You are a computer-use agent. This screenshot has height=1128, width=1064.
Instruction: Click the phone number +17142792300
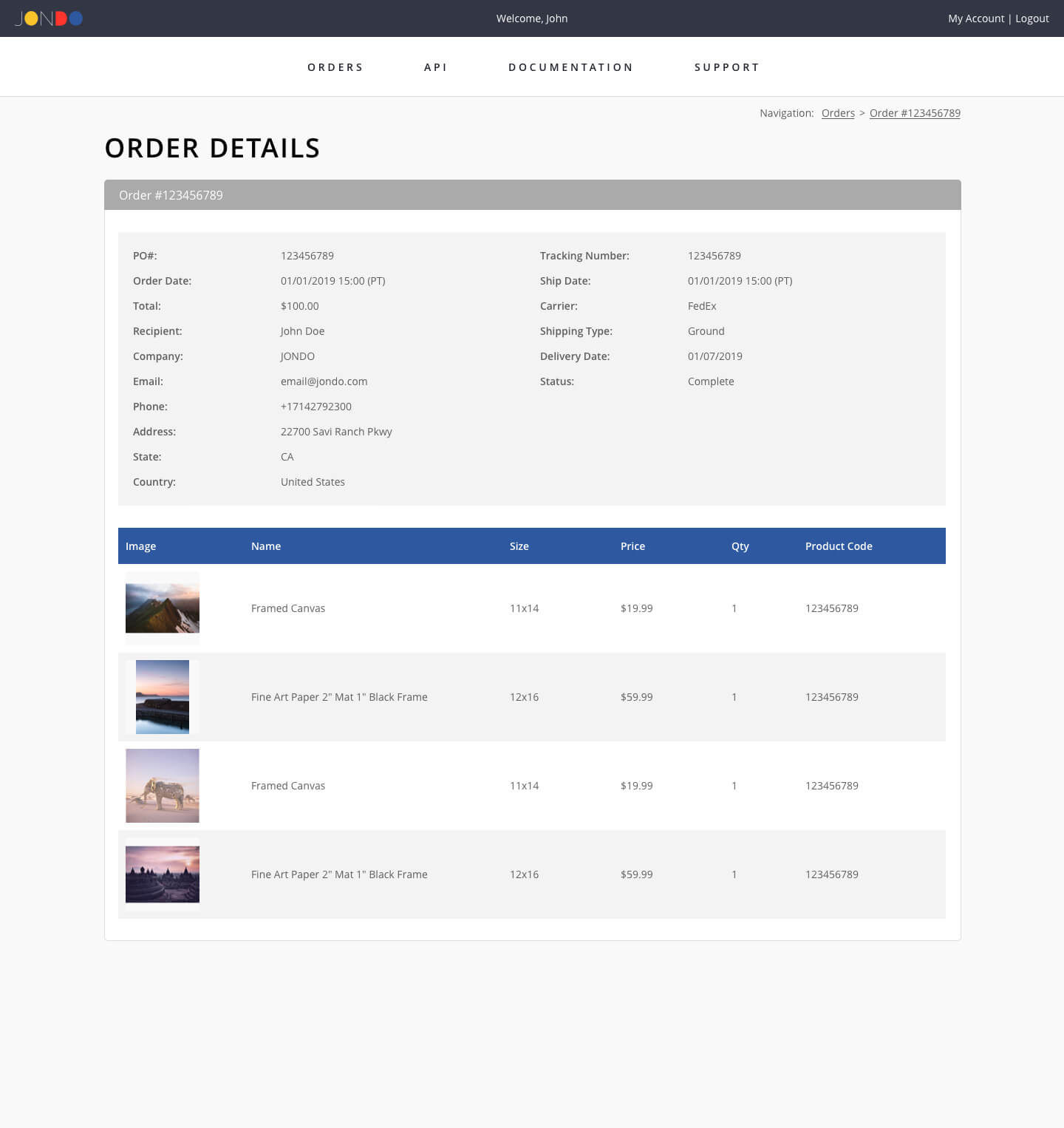[316, 407]
